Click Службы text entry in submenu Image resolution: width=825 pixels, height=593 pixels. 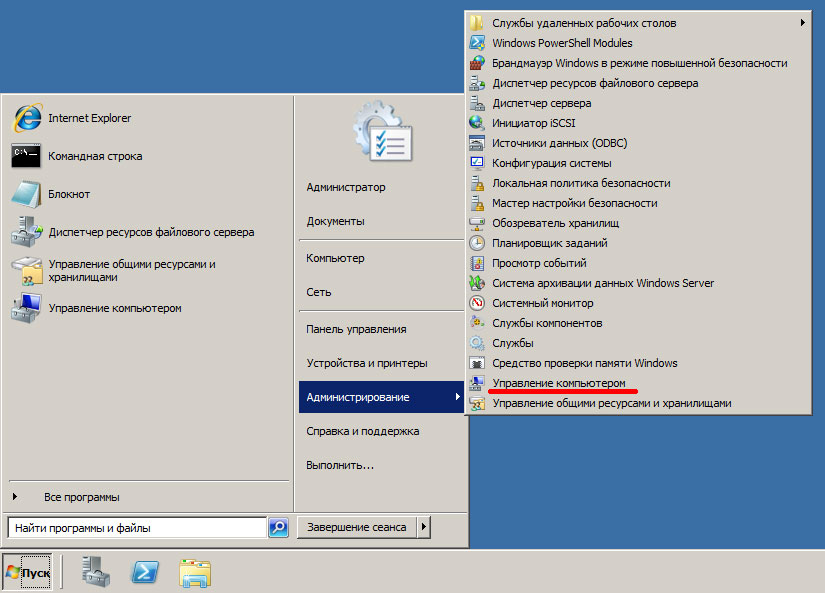[x=512, y=343]
